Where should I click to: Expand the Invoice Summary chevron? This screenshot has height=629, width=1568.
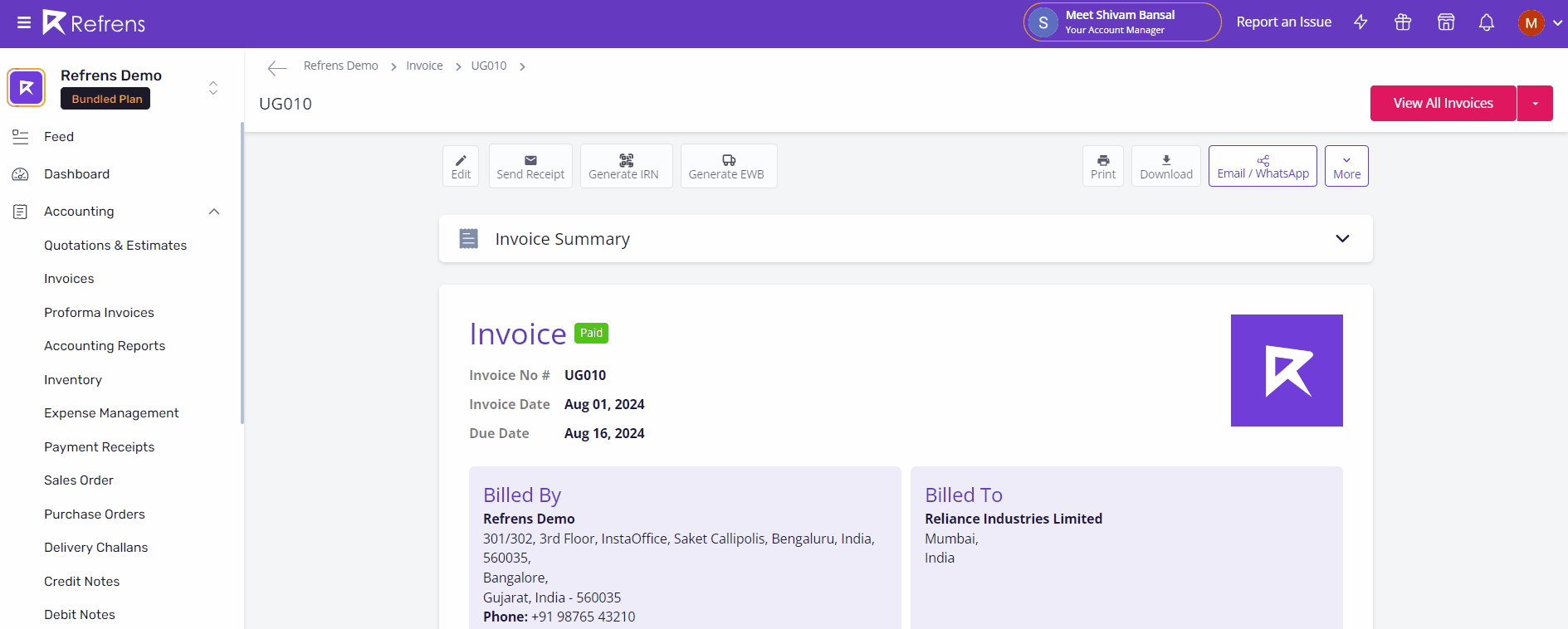coord(1342,239)
